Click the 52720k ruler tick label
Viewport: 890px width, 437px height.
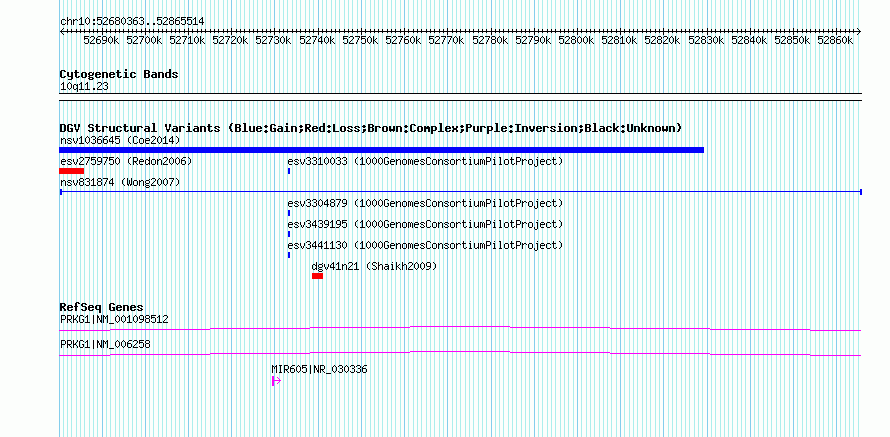pyautogui.click(x=230, y=40)
